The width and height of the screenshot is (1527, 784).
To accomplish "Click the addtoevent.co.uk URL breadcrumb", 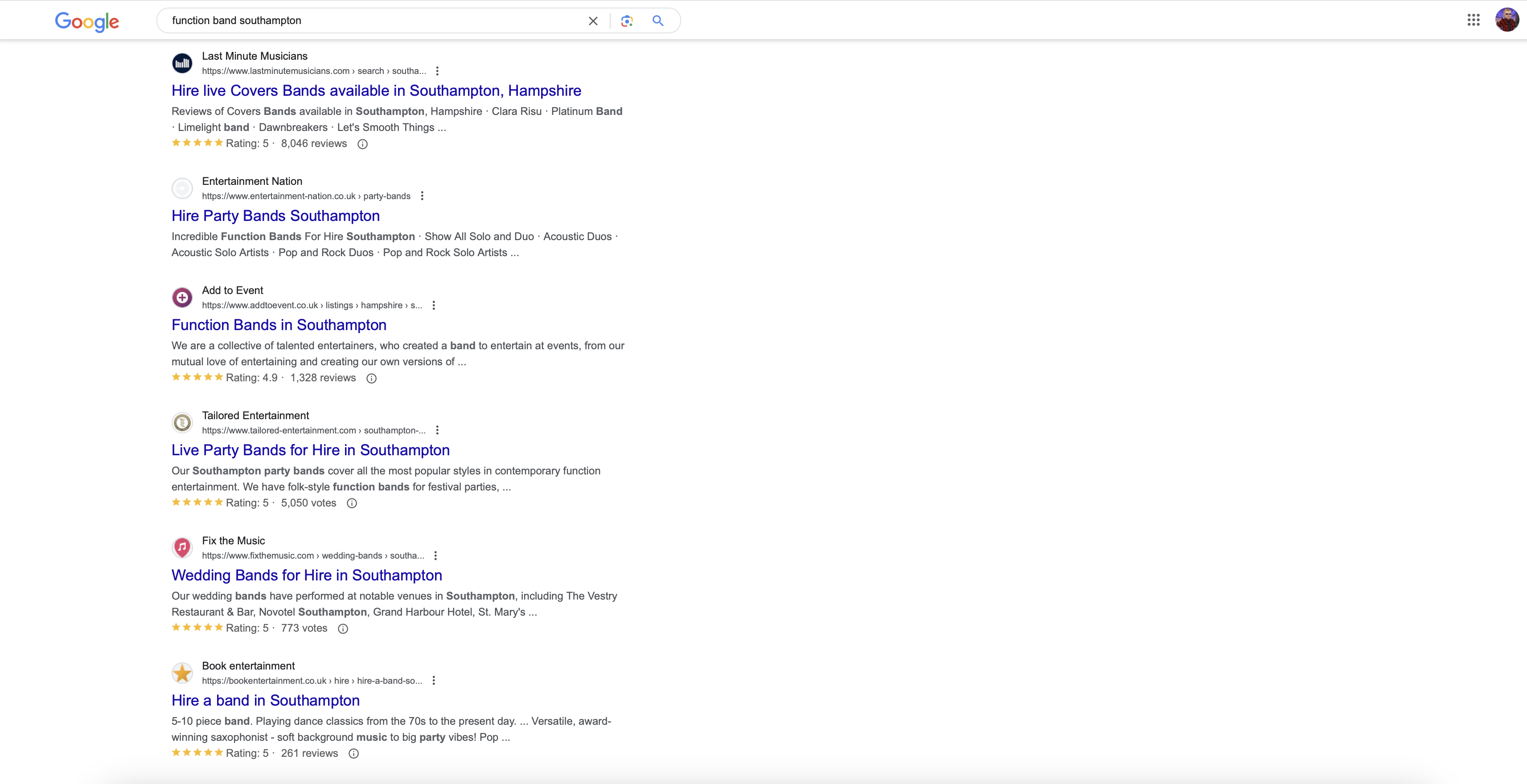I will pos(312,305).
